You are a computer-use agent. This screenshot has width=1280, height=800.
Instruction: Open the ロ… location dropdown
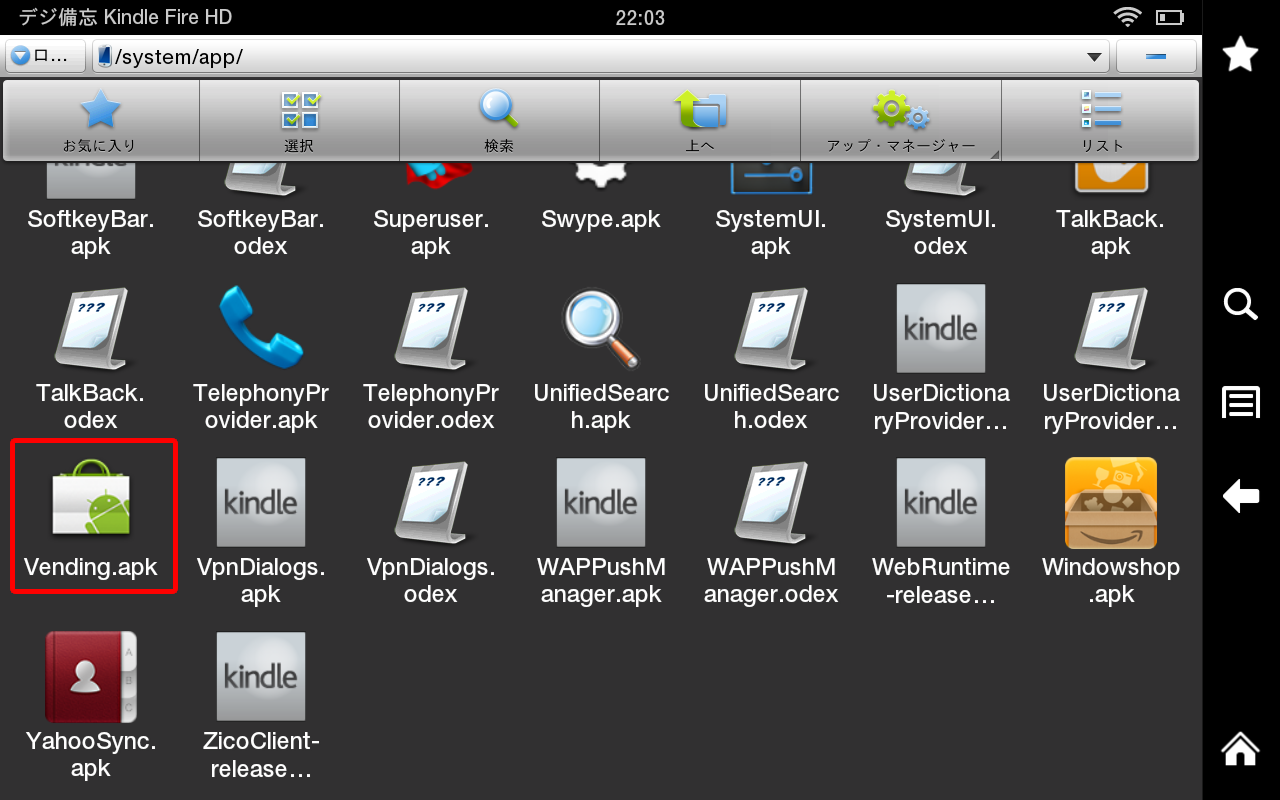tap(45, 57)
